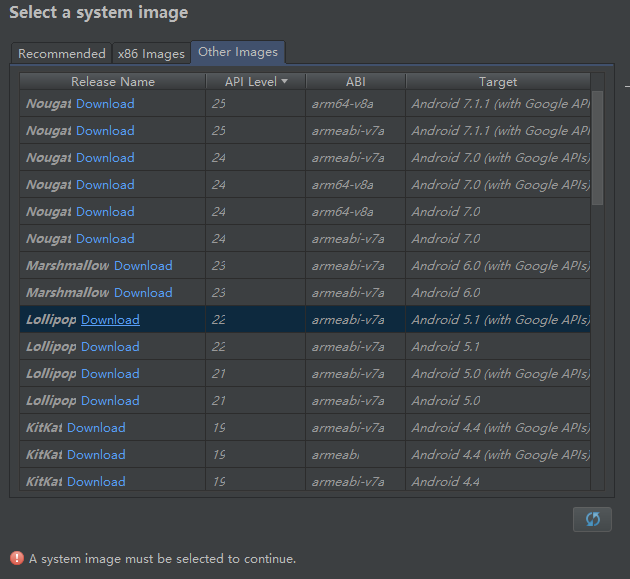This screenshot has width=630, height=579.
Task: Switch to the Recommended tab
Action: [x=61, y=53]
